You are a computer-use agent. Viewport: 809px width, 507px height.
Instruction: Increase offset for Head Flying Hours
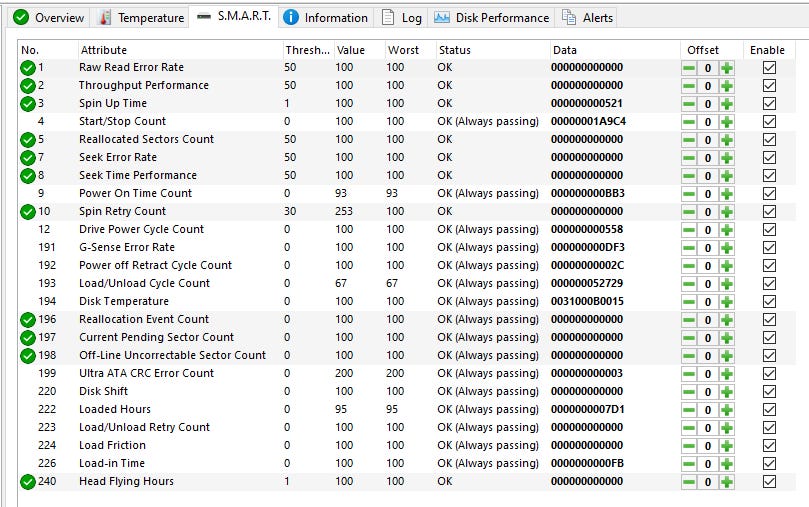tap(727, 482)
